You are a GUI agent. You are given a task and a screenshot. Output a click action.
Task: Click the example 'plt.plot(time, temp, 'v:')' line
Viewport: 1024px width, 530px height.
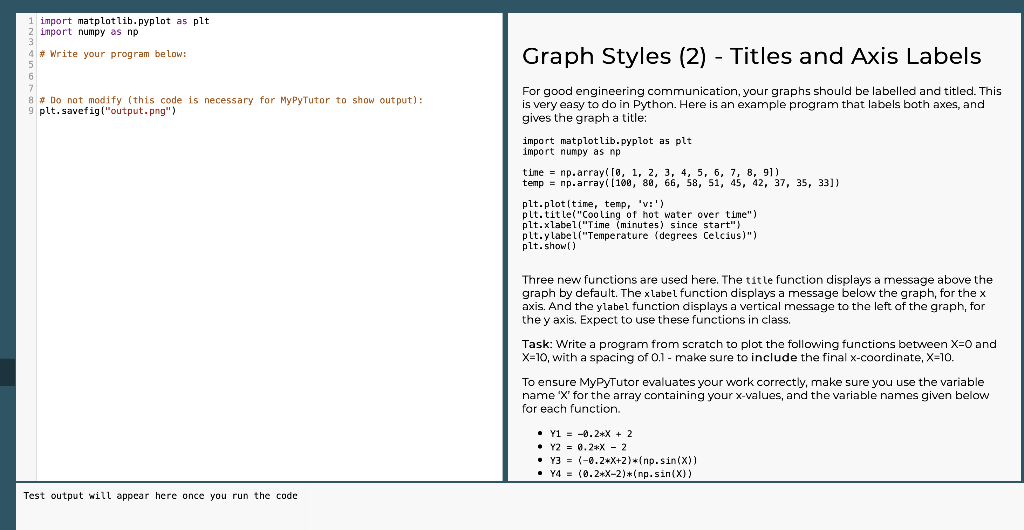coord(594,204)
